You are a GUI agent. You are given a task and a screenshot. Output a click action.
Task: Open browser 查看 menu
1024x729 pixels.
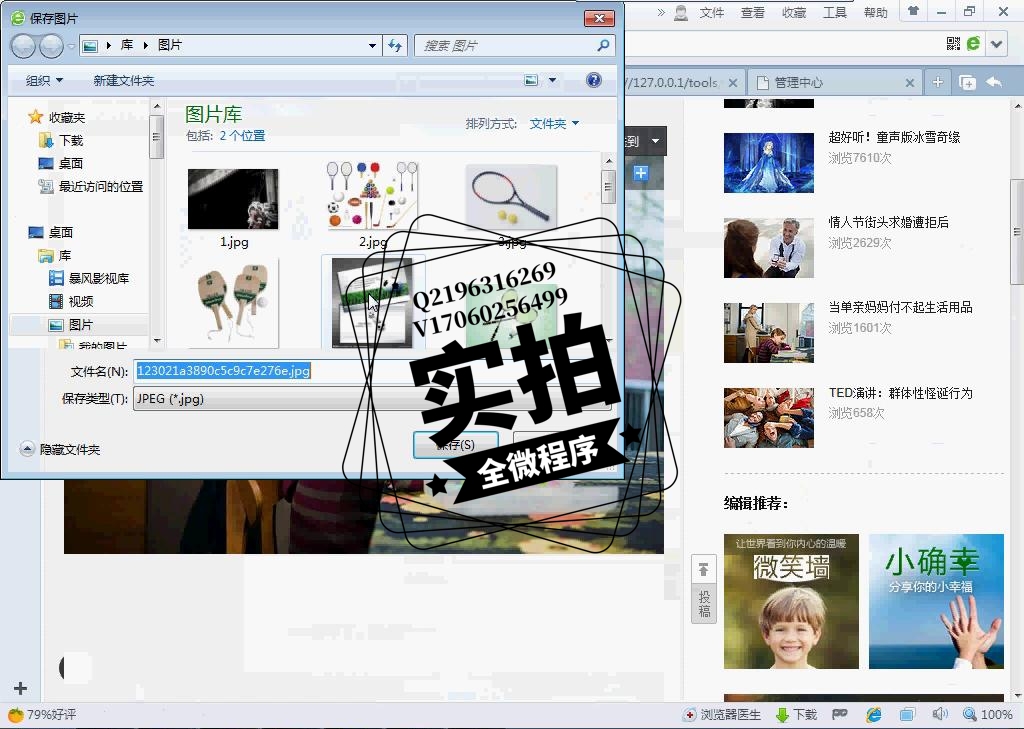pyautogui.click(x=752, y=12)
